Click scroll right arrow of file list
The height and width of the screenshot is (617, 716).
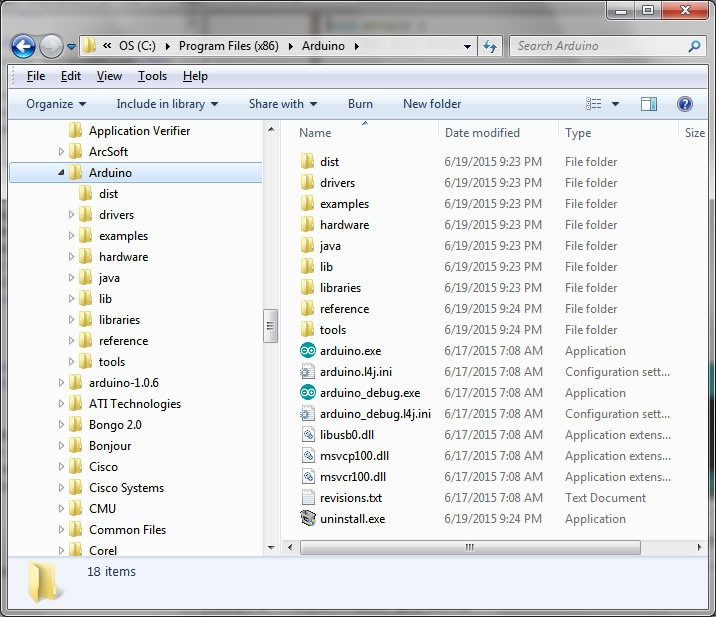click(699, 547)
